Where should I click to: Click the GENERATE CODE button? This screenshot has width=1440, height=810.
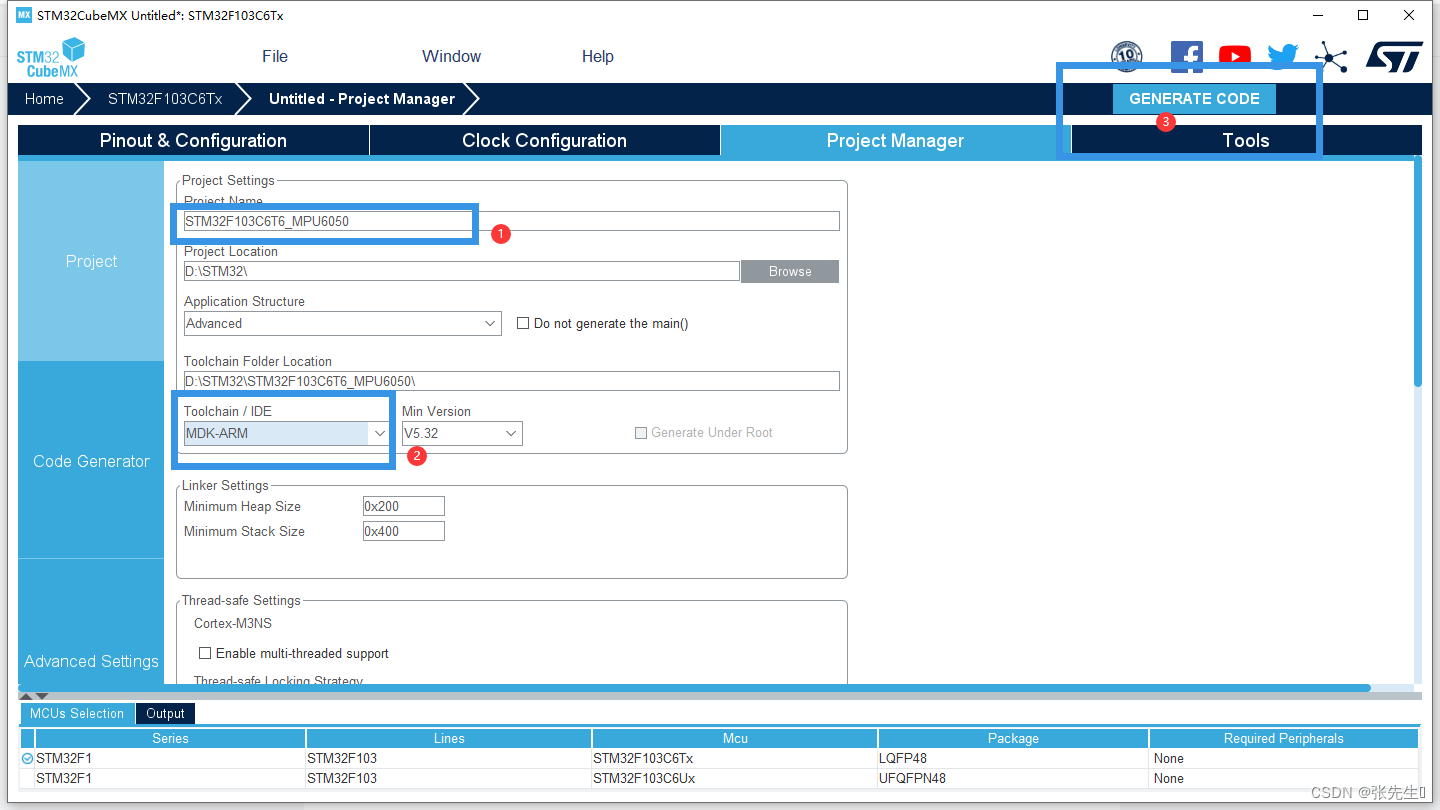1194,99
